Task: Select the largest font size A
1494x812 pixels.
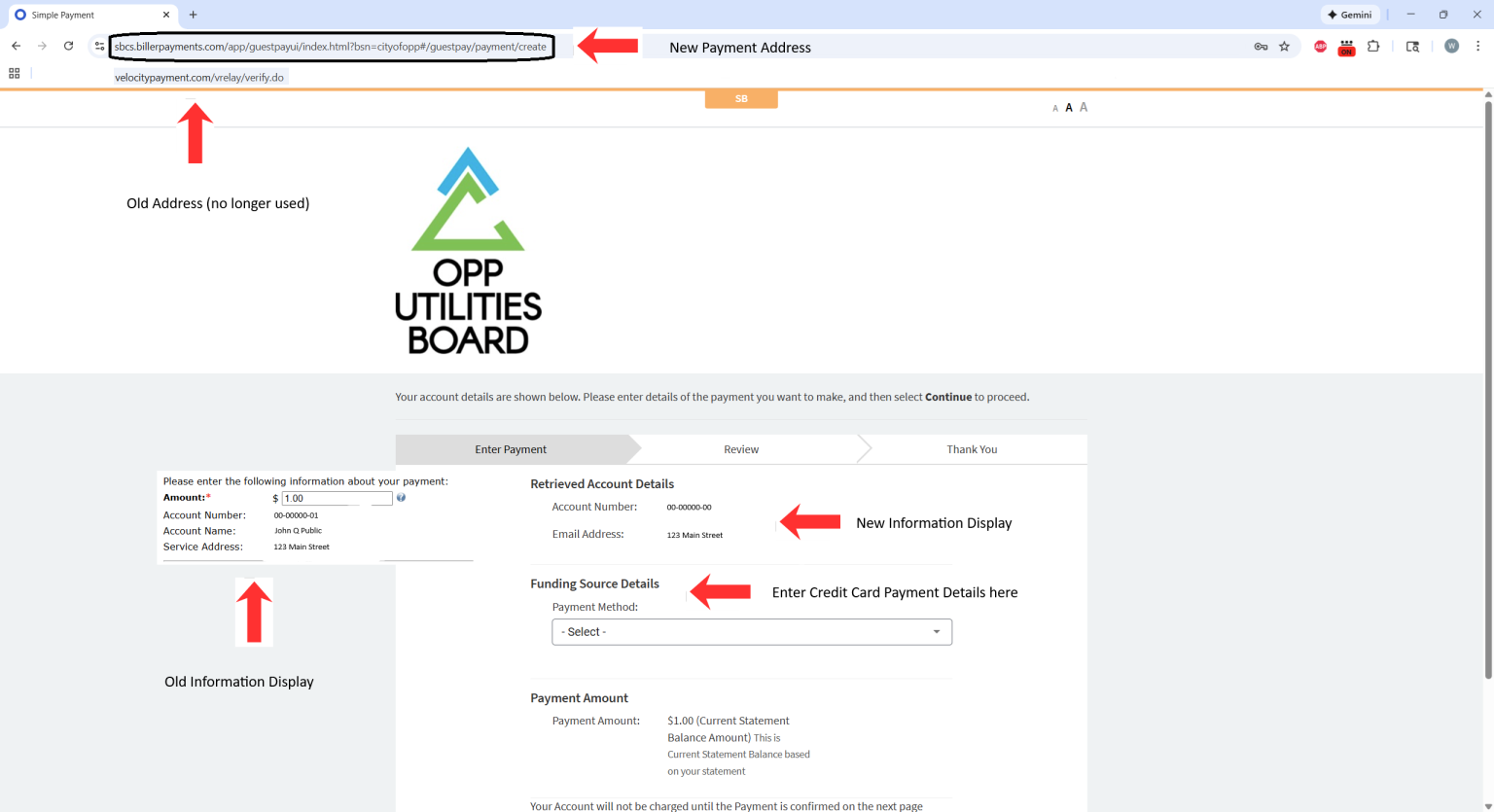Action: point(1084,107)
